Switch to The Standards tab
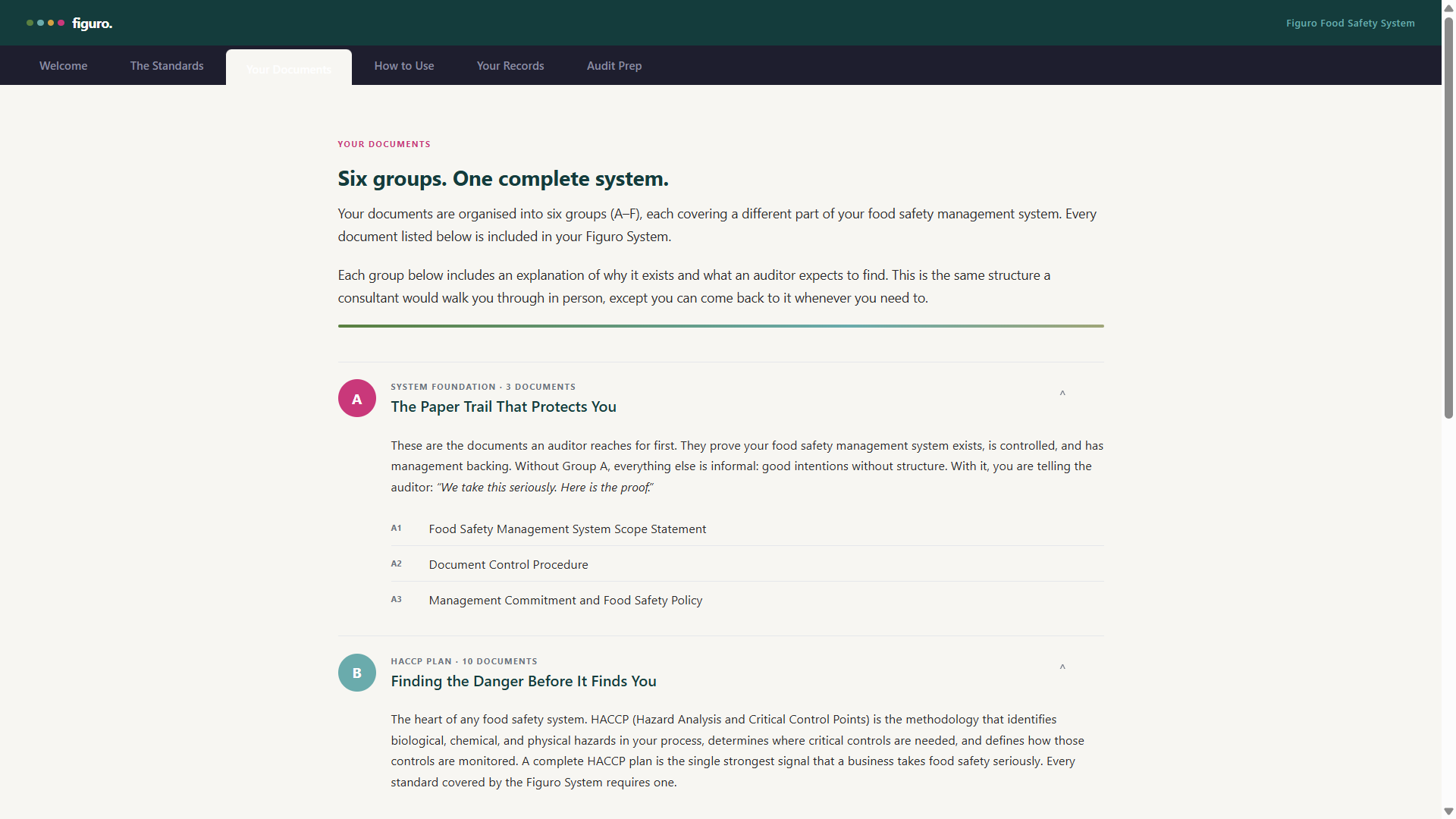The width and height of the screenshot is (1456, 819). [167, 66]
